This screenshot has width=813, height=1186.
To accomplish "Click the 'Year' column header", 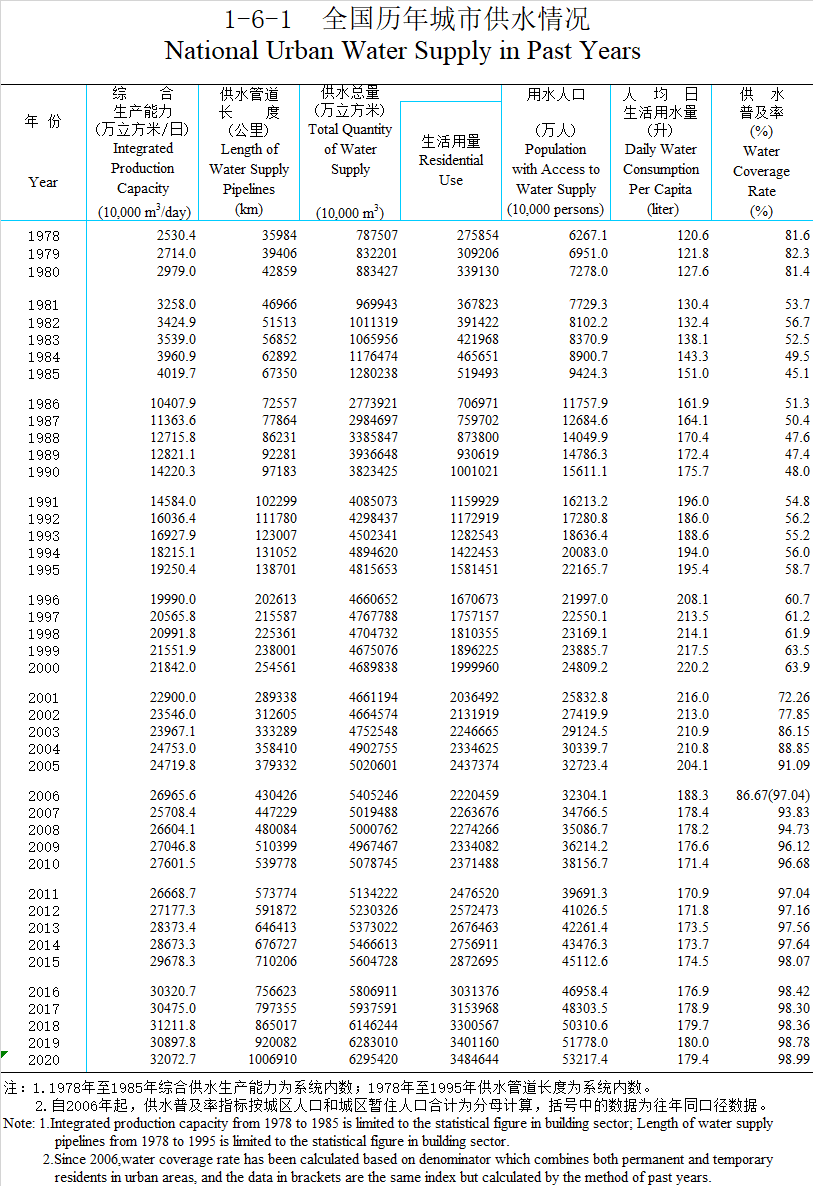I will click(x=43, y=182).
